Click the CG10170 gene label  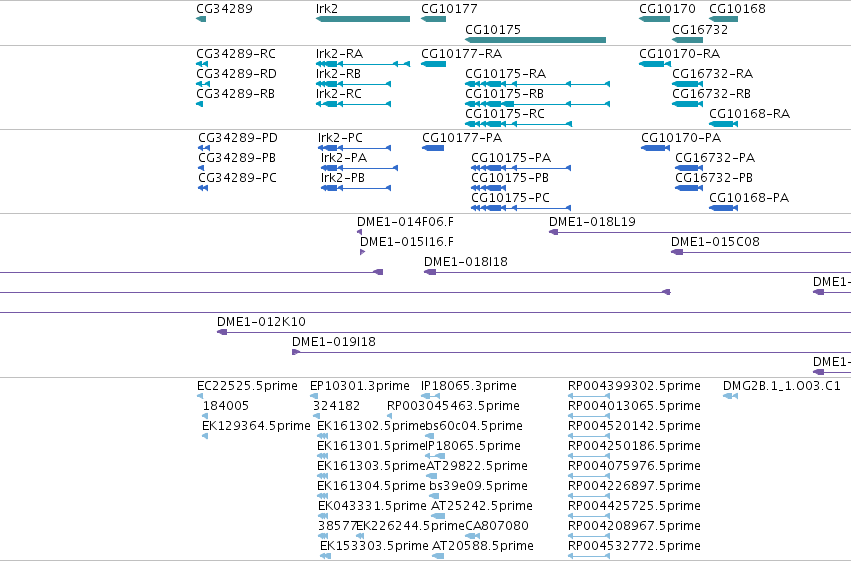click(667, 9)
